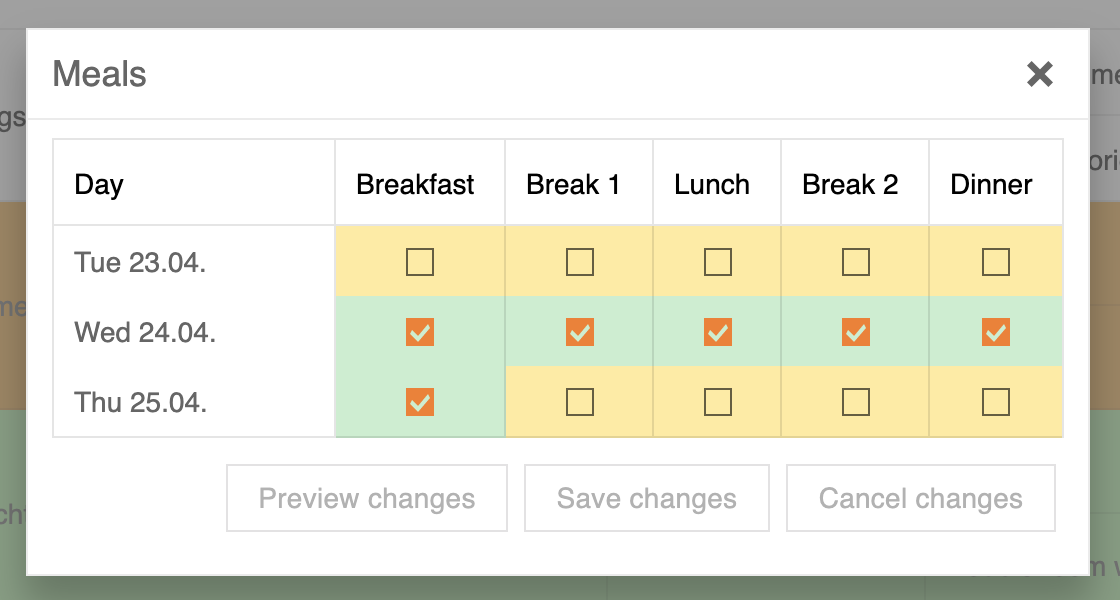This screenshot has width=1120, height=600.
Task: Deselect Break 2 for Wed 24.04.
Action: point(856,332)
